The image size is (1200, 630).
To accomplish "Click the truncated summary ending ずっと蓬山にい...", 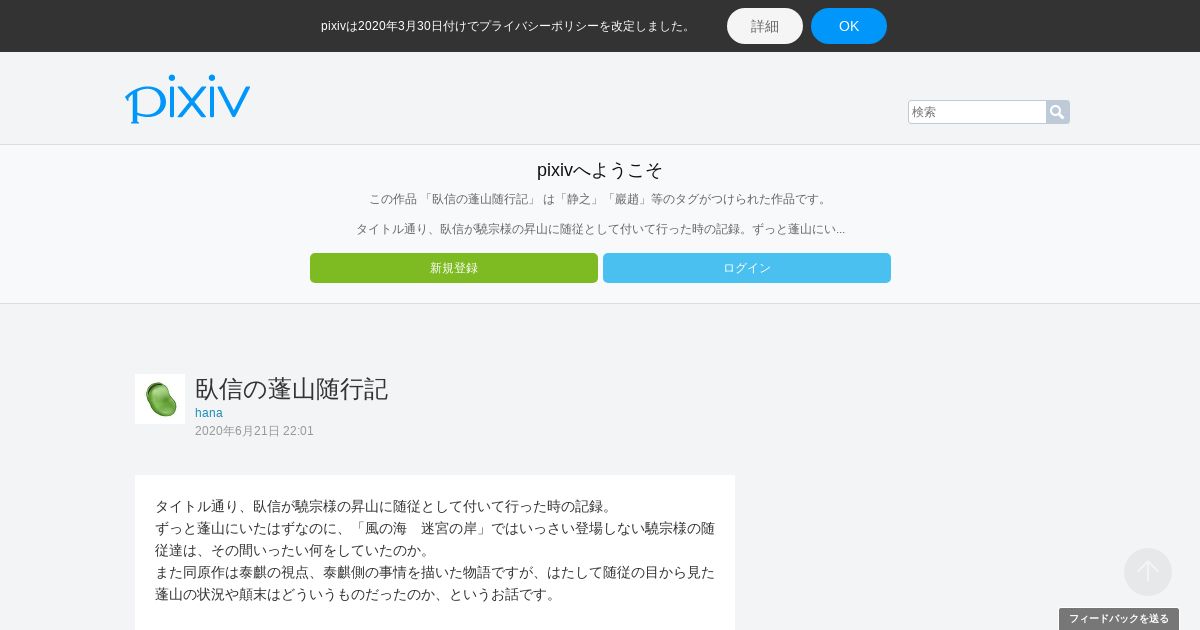I will tap(600, 229).
